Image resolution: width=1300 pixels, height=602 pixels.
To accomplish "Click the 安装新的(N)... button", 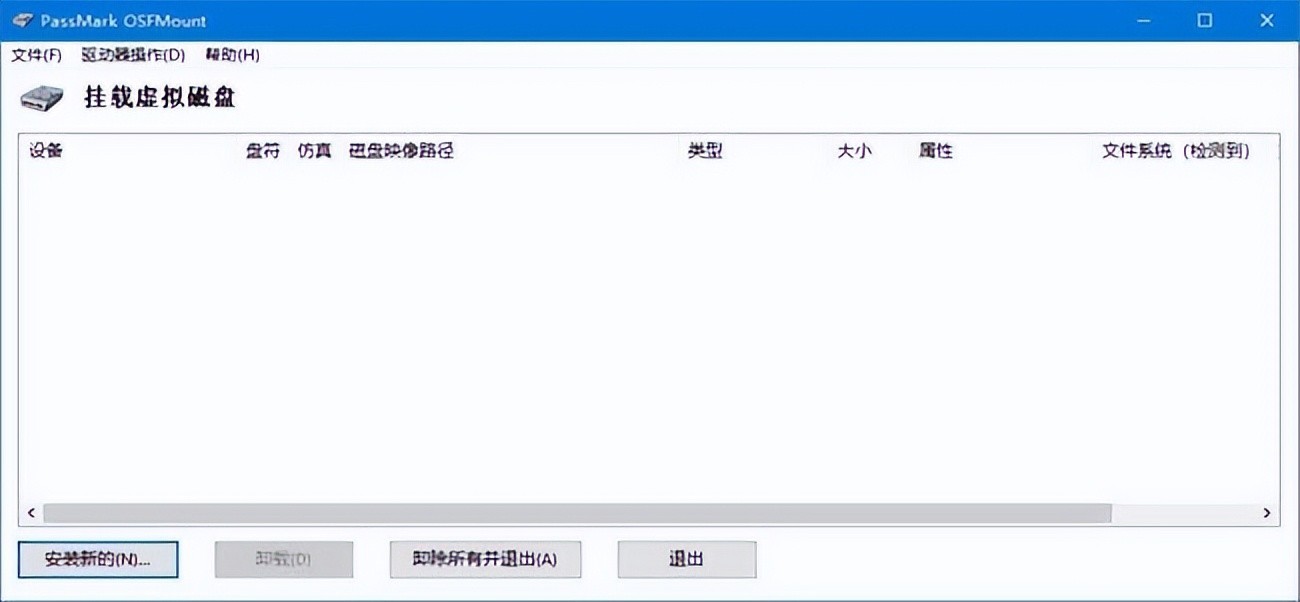I will coord(98,559).
